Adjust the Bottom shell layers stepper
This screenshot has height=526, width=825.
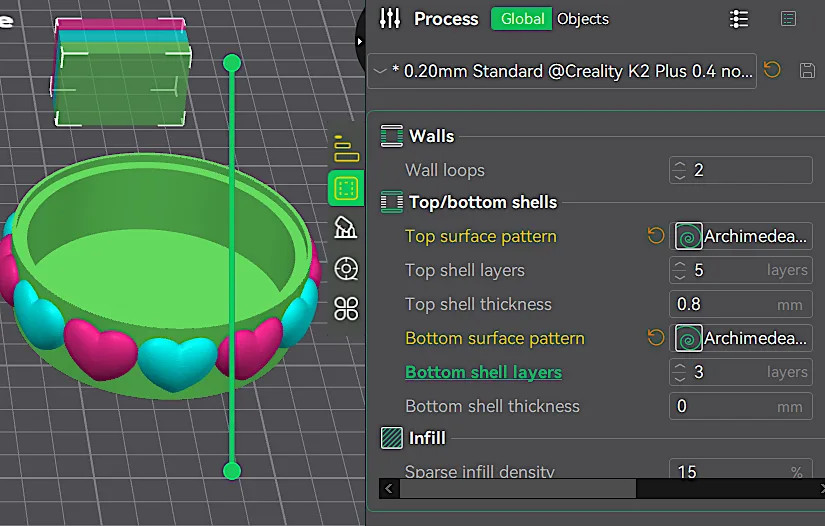tap(680, 372)
